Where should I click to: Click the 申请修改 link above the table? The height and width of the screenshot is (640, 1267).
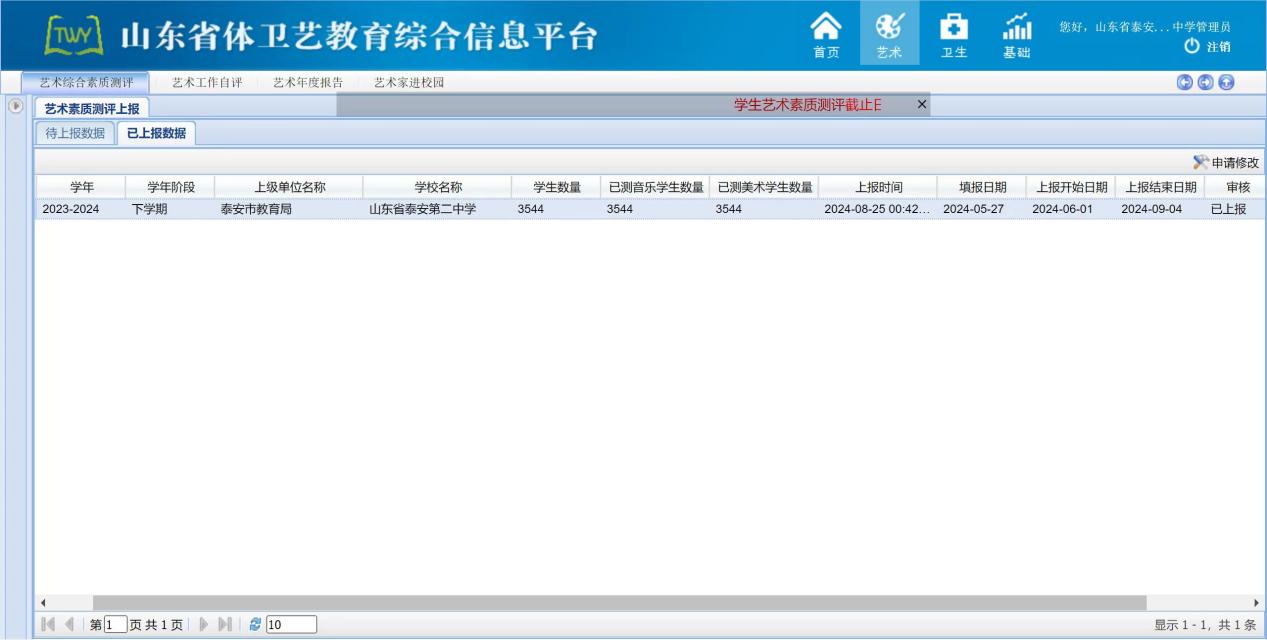(1233, 160)
